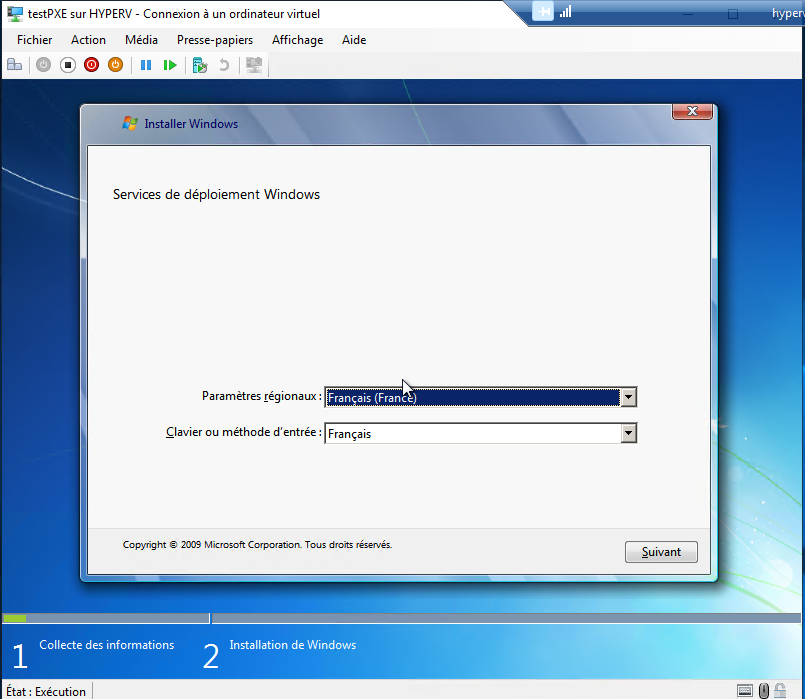The image size is (805, 699).
Task: Click the green Reset/Resume play icon
Action: 170,65
